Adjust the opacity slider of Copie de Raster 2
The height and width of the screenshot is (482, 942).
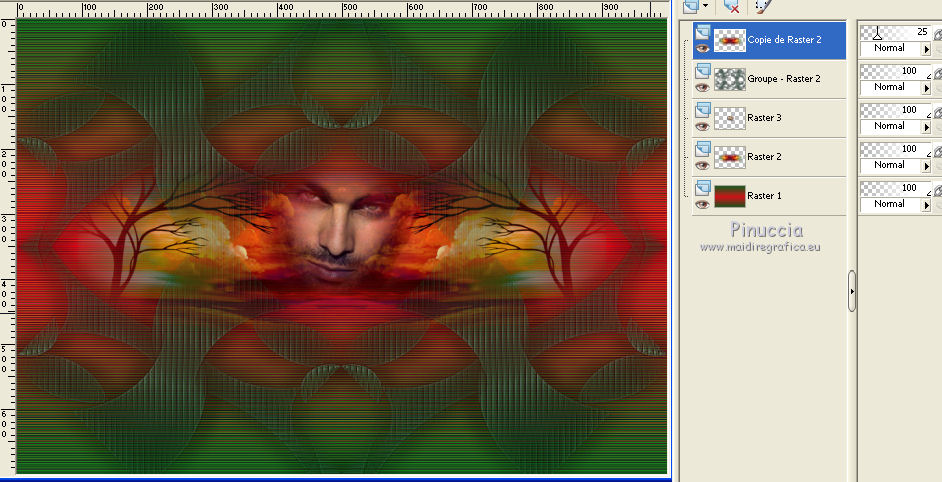pyautogui.click(x=895, y=32)
